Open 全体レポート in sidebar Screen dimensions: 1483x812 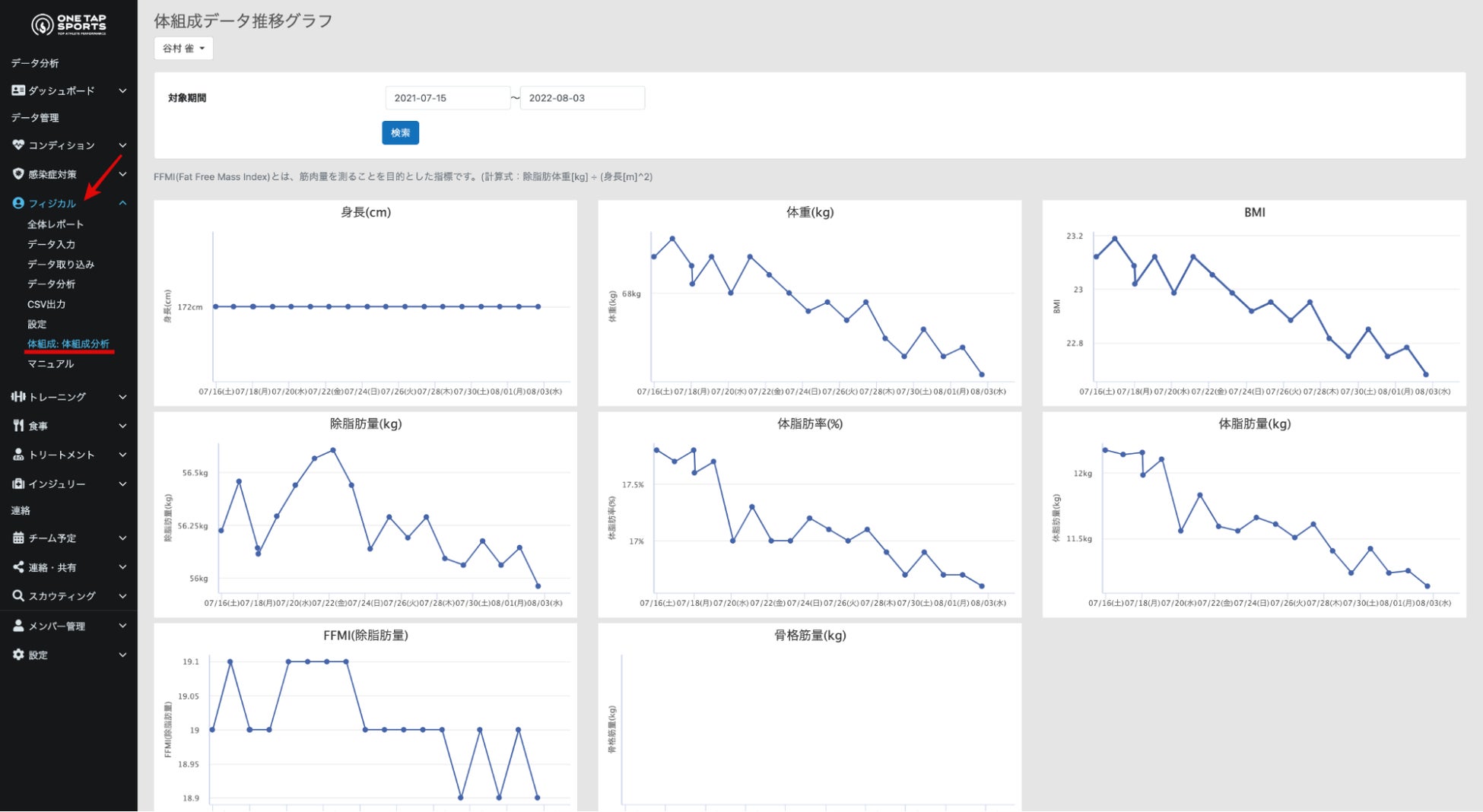[56, 224]
